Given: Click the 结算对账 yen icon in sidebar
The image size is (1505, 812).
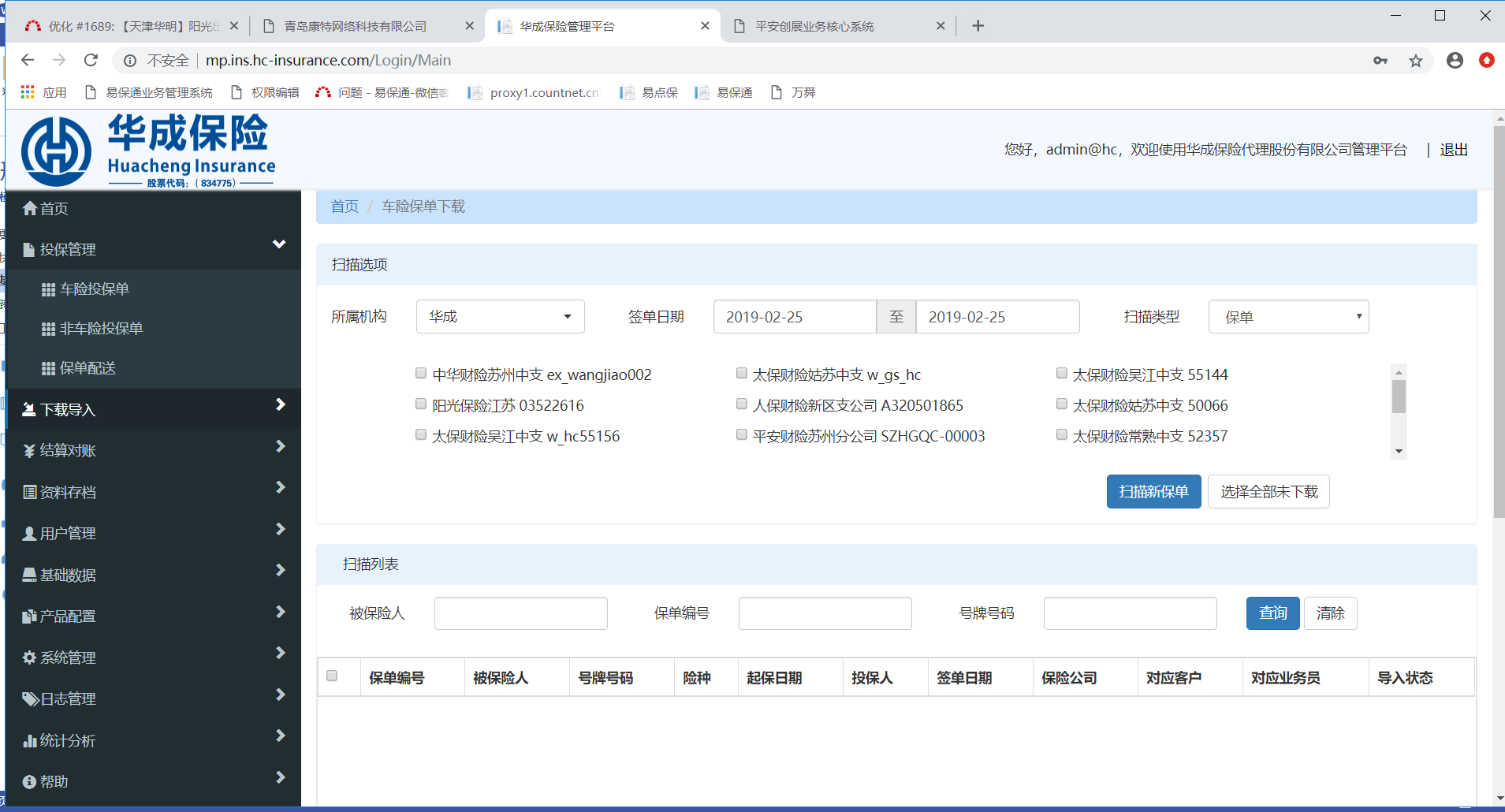Looking at the screenshot, I should click(29, 451).
